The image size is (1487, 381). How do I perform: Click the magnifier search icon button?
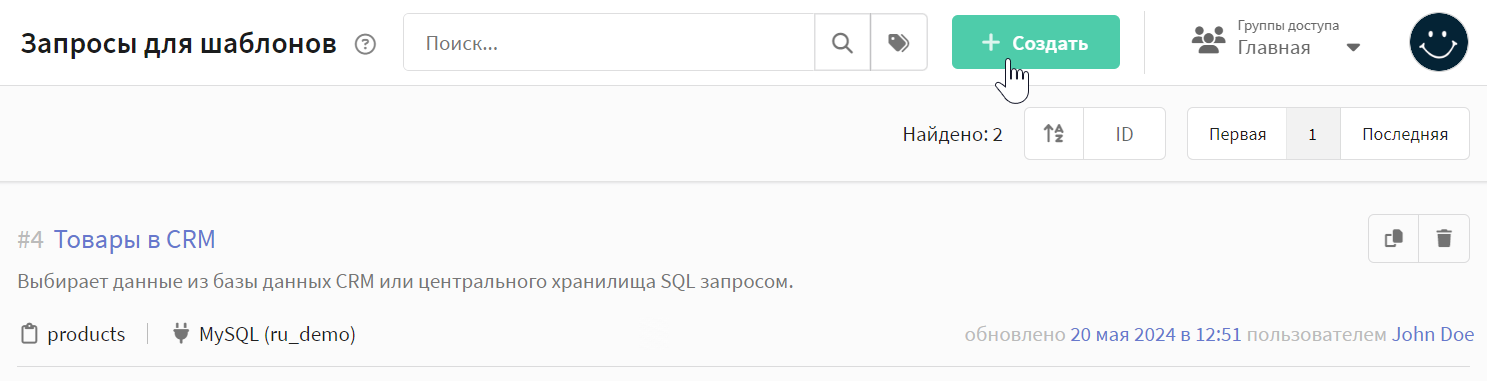click(x=842, y=42)
